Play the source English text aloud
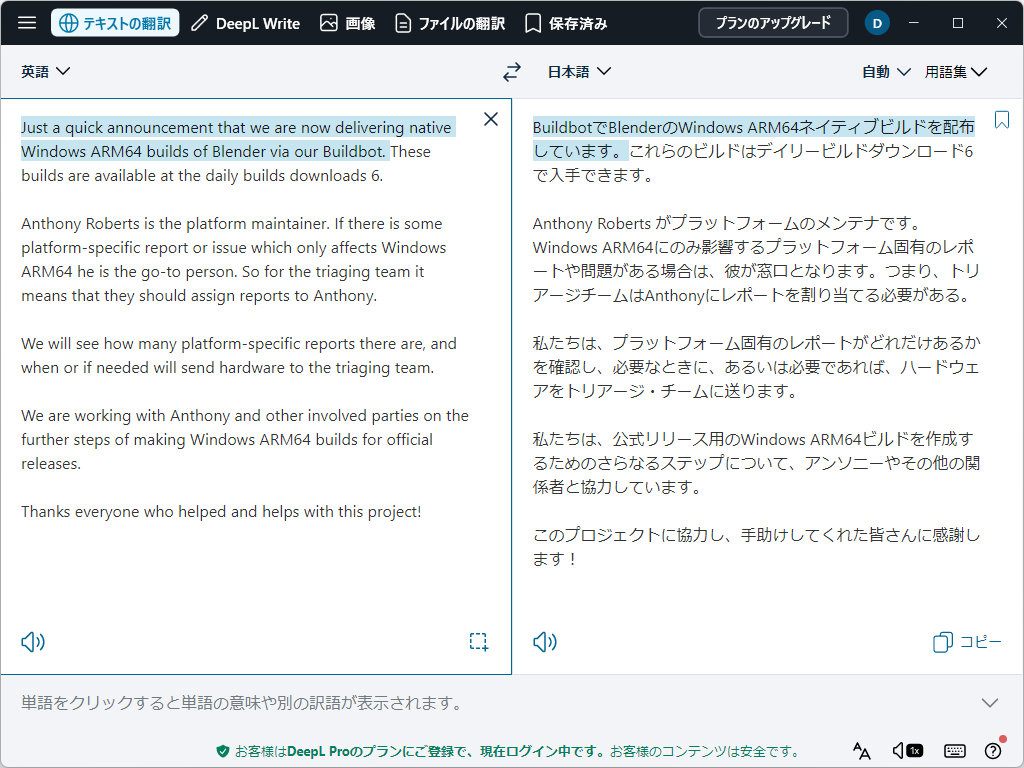The width and height of the screenshot is (1024, 768). tap(32, 641)
